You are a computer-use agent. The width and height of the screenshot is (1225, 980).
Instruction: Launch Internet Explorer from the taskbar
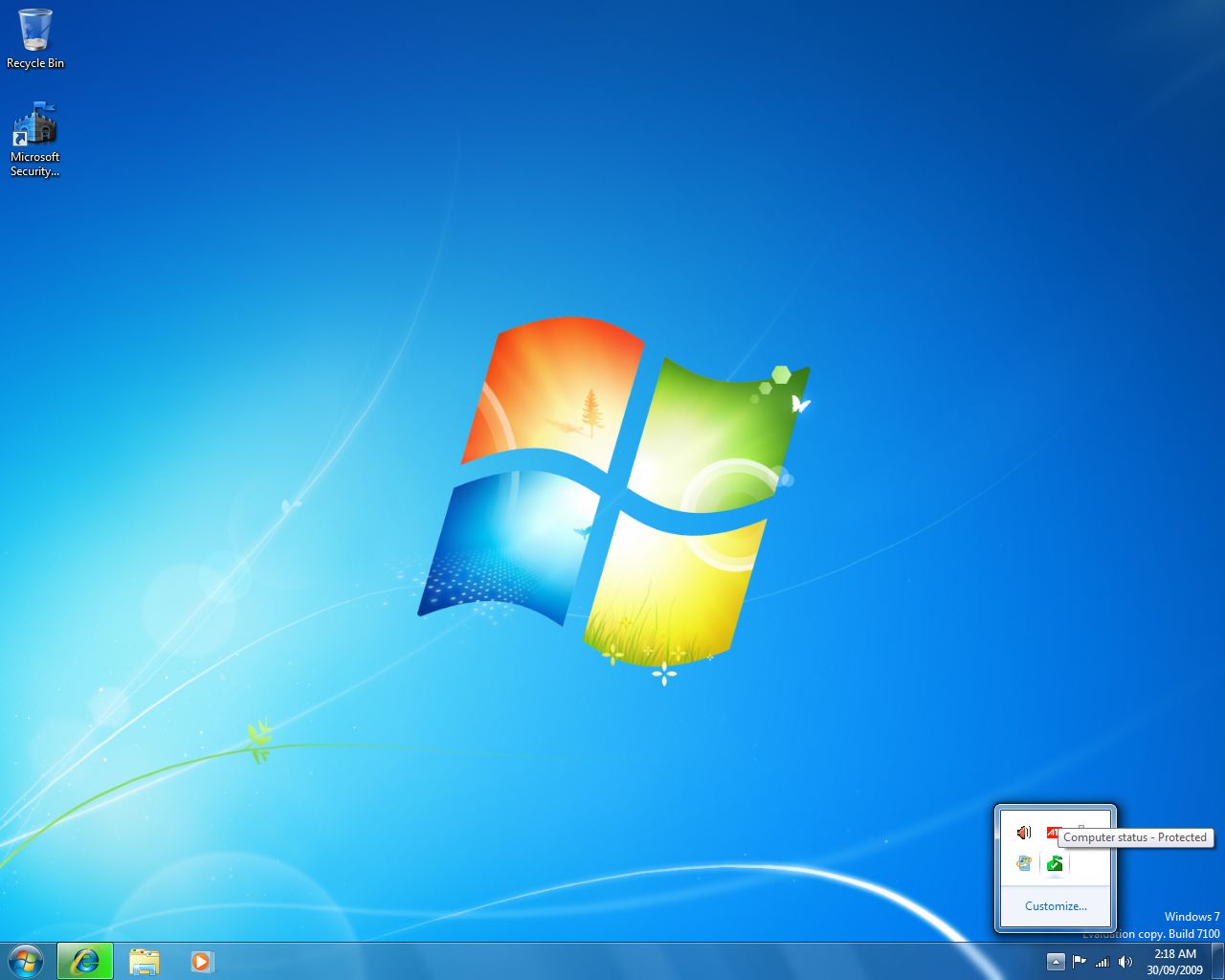[85, 961]
